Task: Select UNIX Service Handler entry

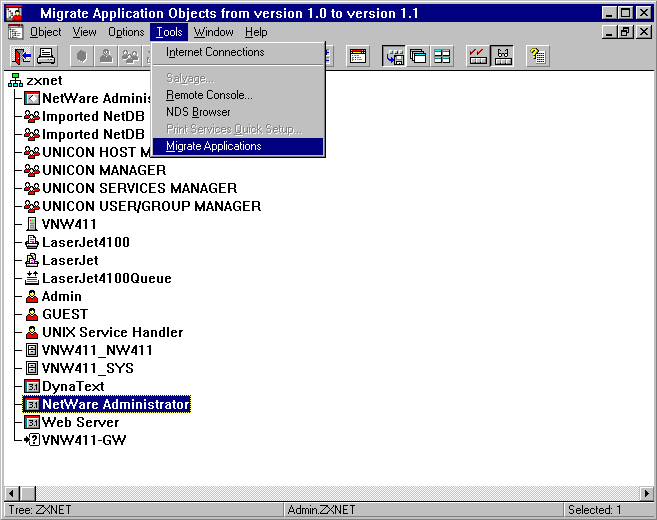Action: [x=104, y=332]
